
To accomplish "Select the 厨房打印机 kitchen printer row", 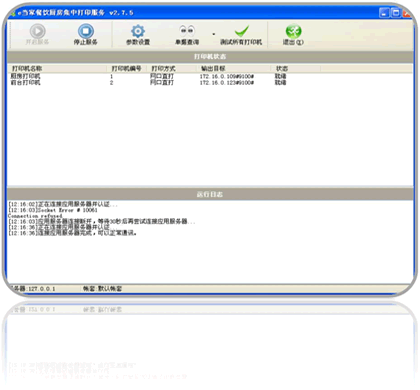I will point(210,76).
